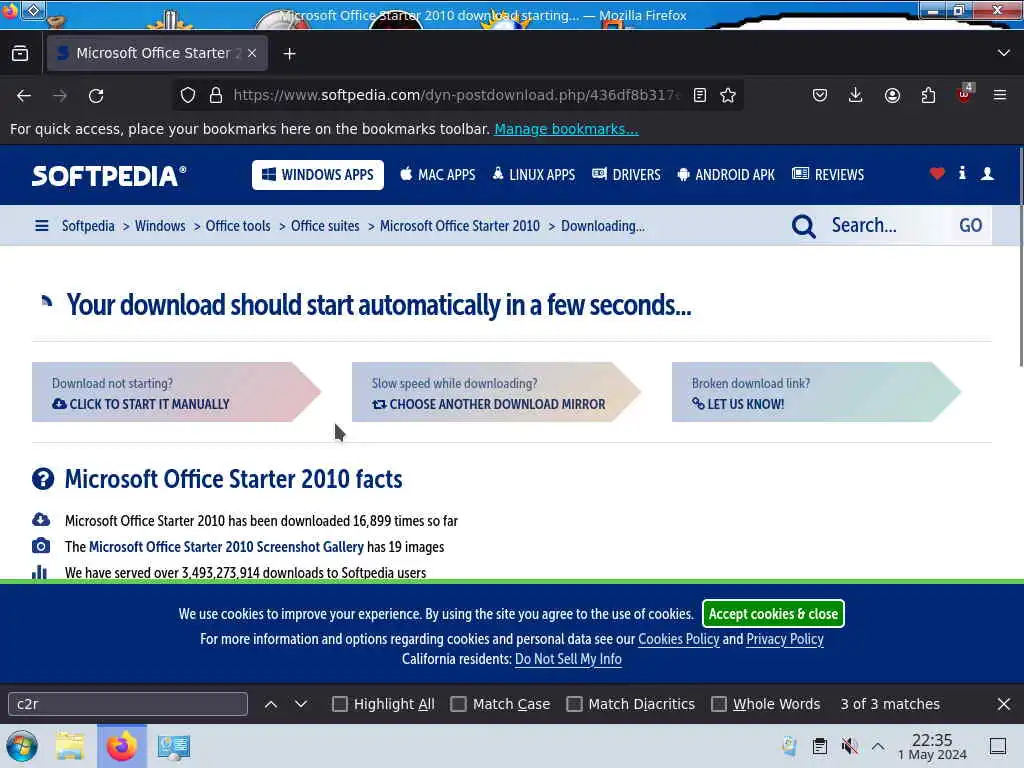Viewport: 1024px width, 768px height.
Task: Enable Highlight All checkbox
Action: pyautogui.click(x=340, y=704)
